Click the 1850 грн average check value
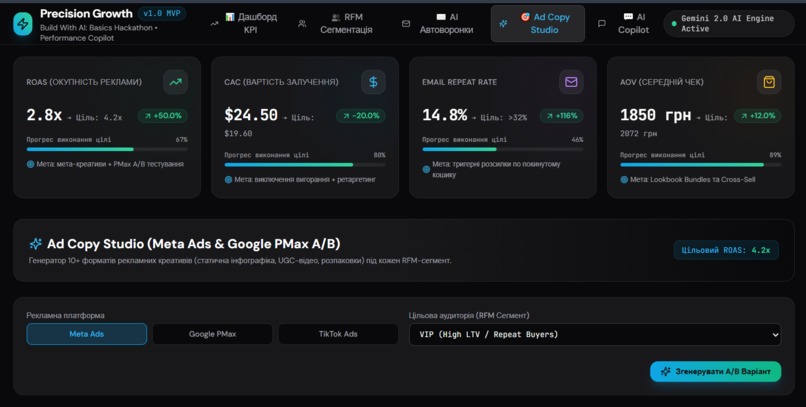 [x=655, y=115]
